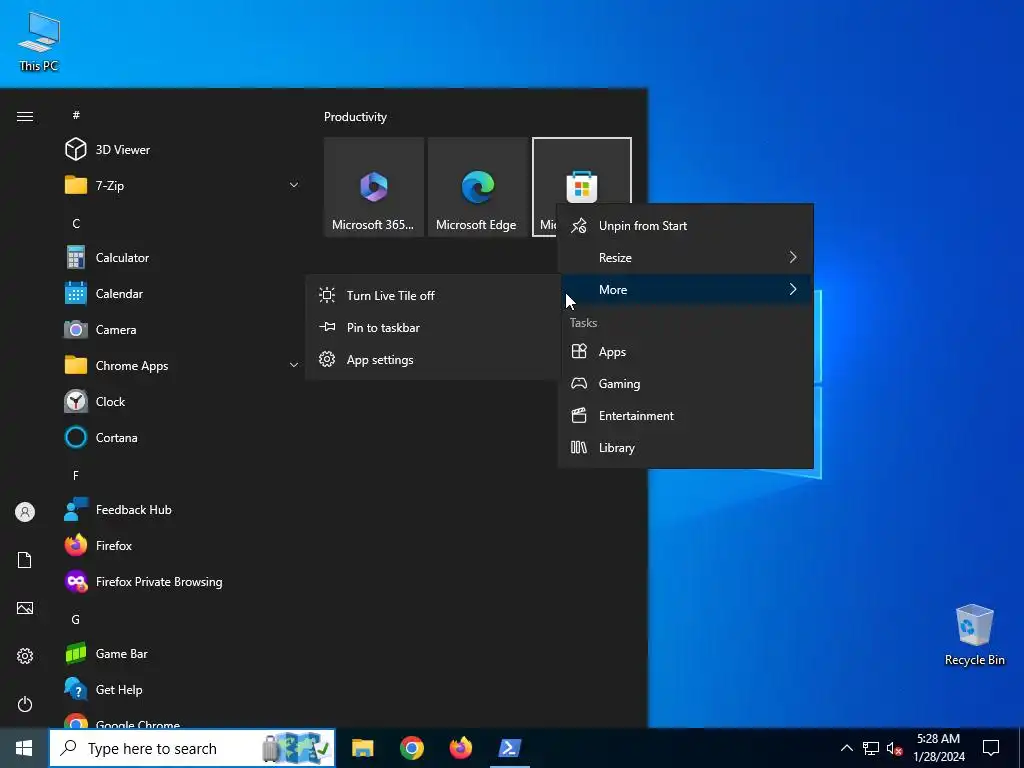This screenshot has height=768, width=1024.
Task: Expand the 7-Zip folder chevron
Action: click(x=294, y=185)
